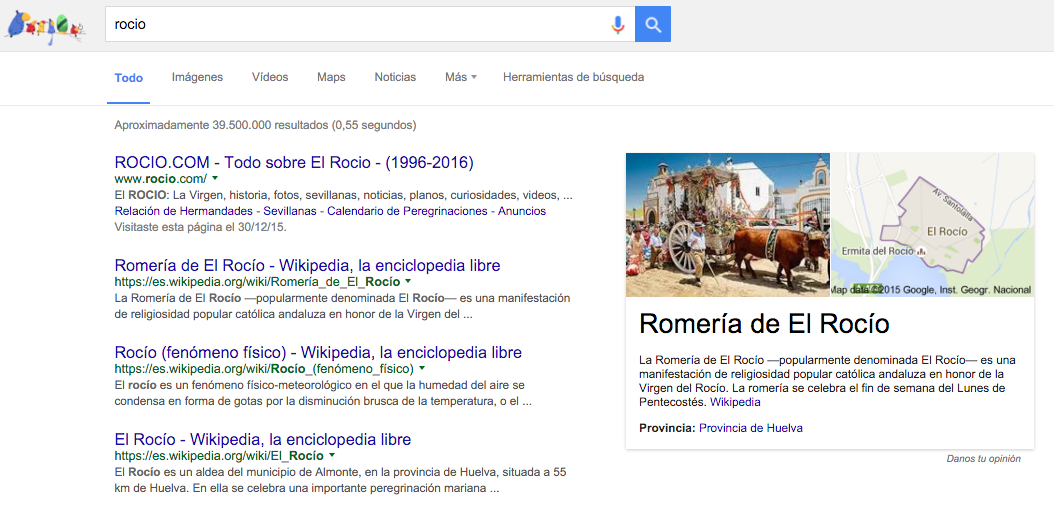Expand the Más dropdown menu
Image resolution: width=1054 pixels, height=509 pixels.
(x=460, y=77)
